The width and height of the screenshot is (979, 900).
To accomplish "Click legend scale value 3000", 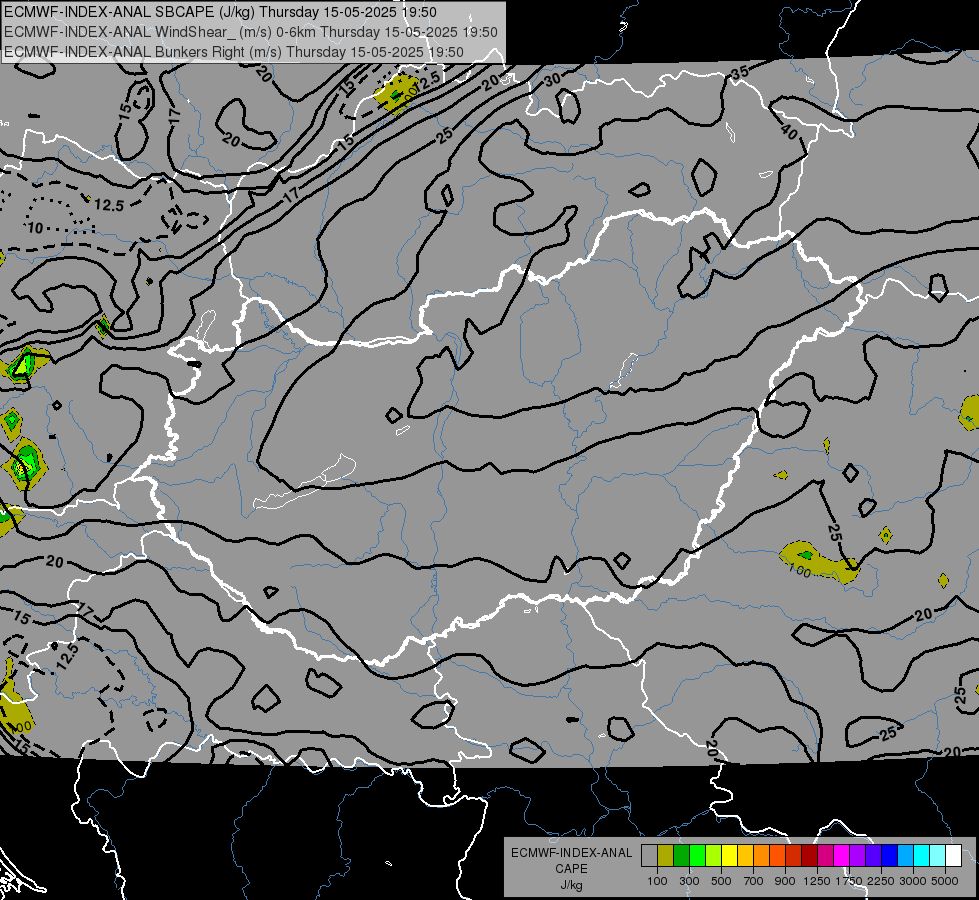I will pos(913,881).
